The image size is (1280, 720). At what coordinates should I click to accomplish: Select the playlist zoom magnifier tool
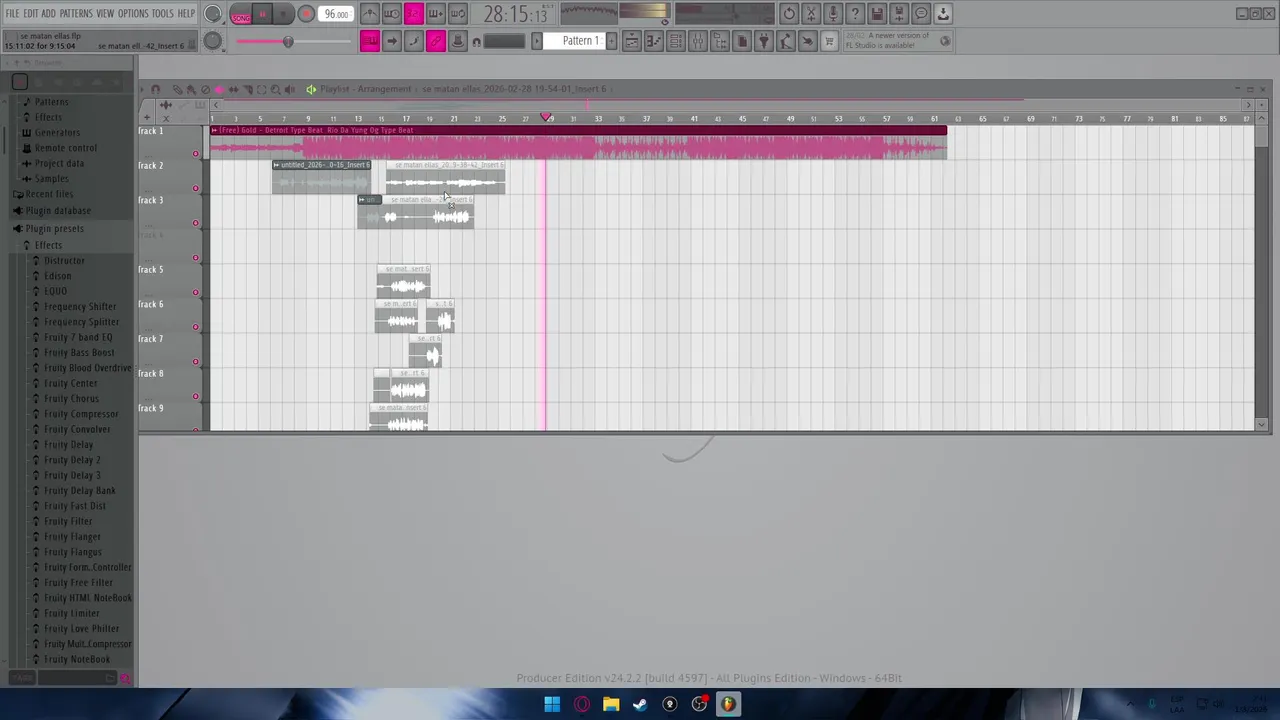click(276, 89)
